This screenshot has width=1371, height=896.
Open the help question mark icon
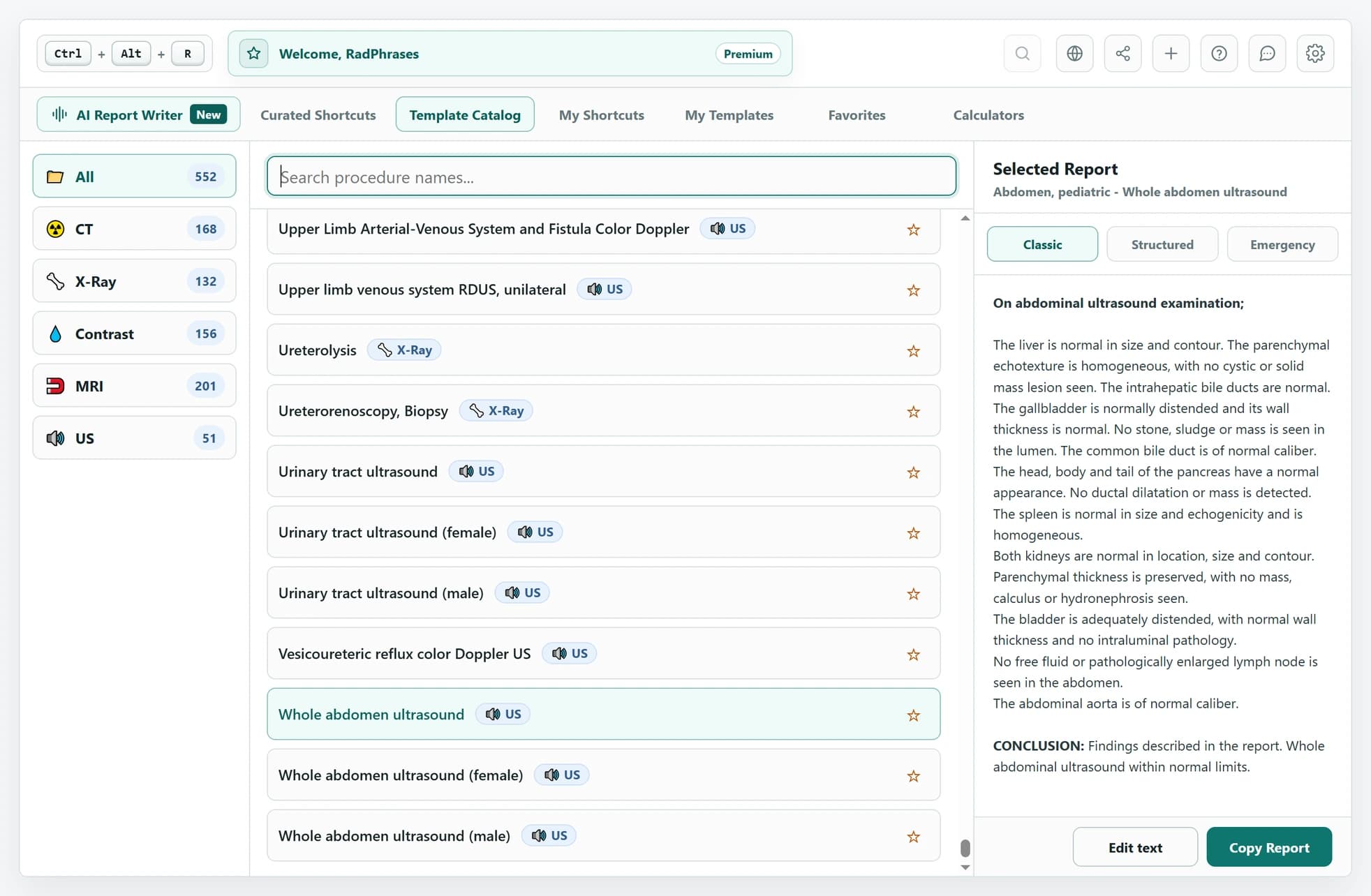tap(1219, 54)
